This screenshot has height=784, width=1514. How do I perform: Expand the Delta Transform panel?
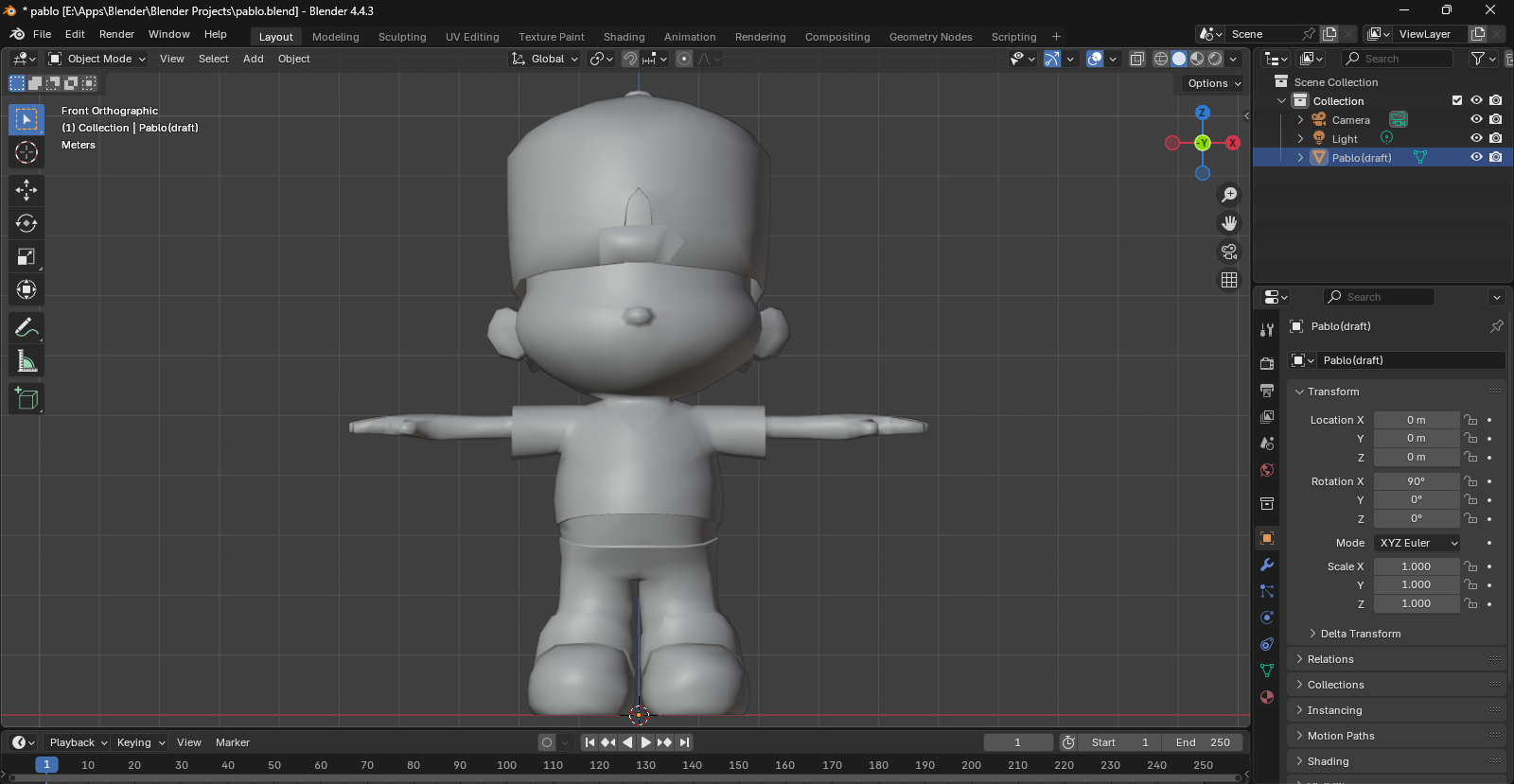(1360, 634)
